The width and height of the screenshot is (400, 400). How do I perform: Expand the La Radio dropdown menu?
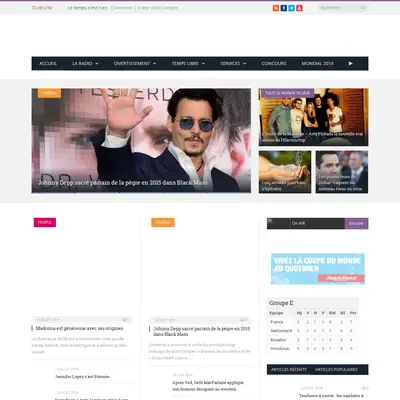(85, 63)
